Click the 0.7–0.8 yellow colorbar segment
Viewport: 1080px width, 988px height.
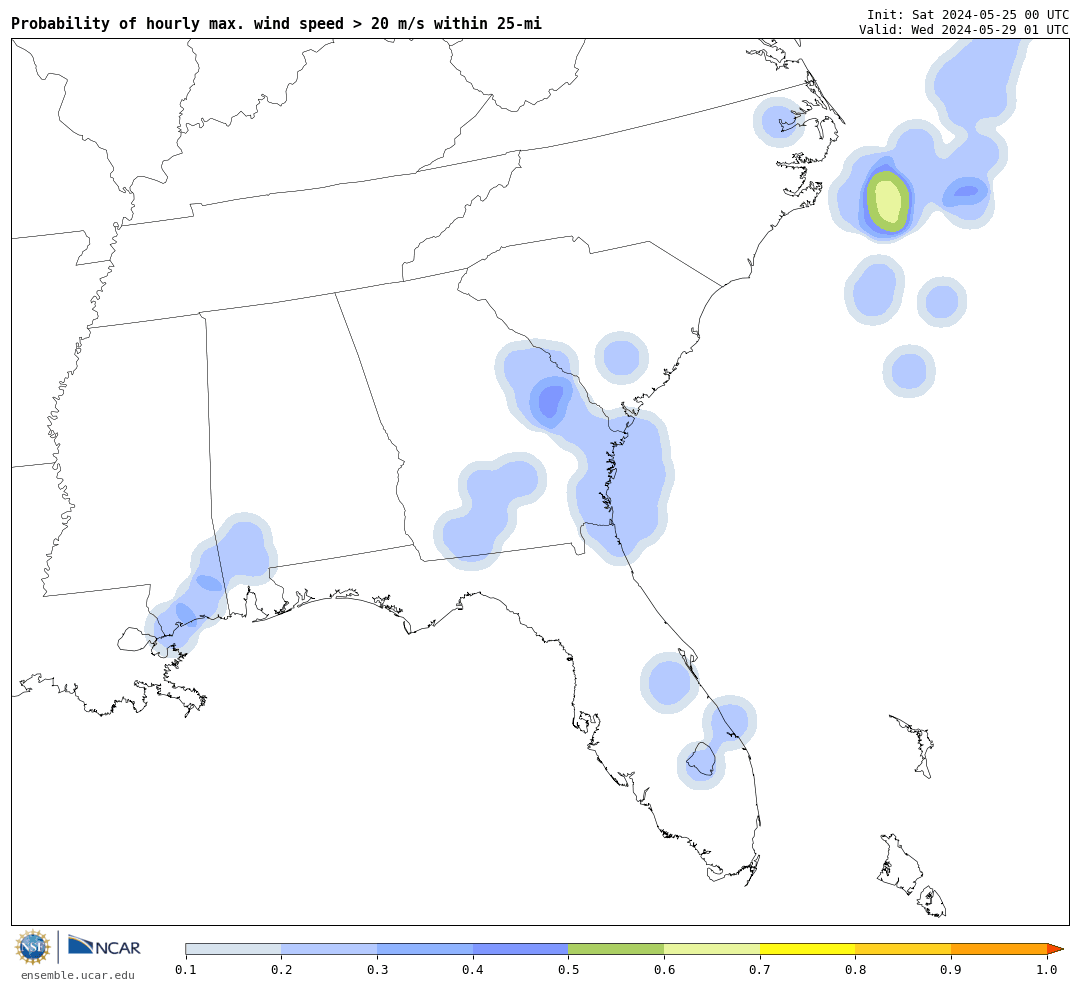click(808, 949)
